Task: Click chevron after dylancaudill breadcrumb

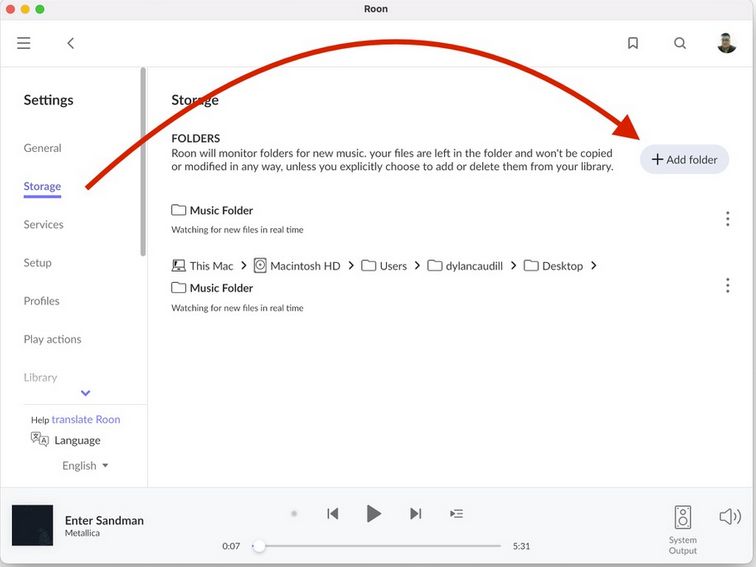Action: 513,266
